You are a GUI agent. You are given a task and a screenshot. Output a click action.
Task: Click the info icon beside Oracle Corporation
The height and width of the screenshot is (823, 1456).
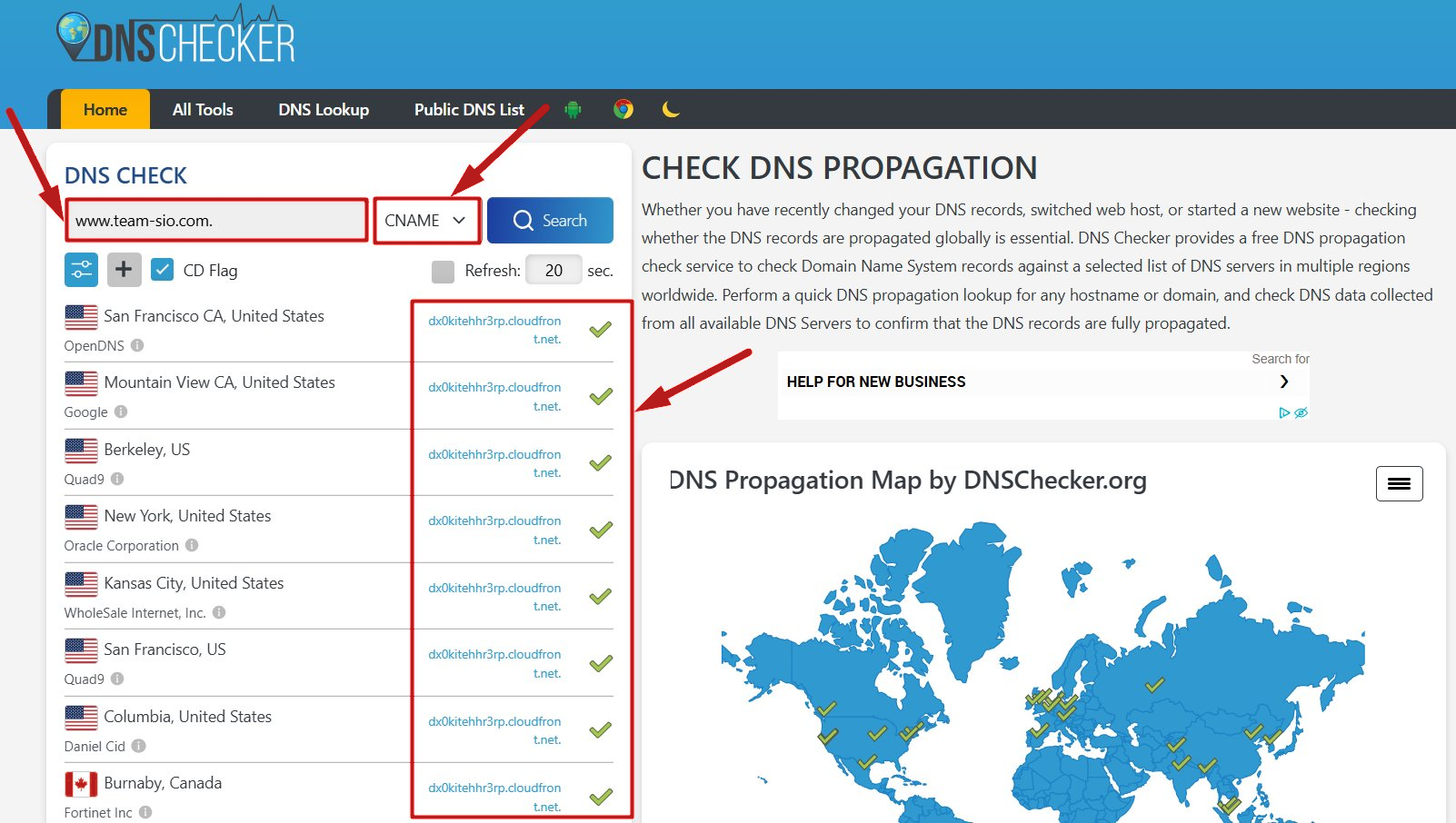(192, 545)
